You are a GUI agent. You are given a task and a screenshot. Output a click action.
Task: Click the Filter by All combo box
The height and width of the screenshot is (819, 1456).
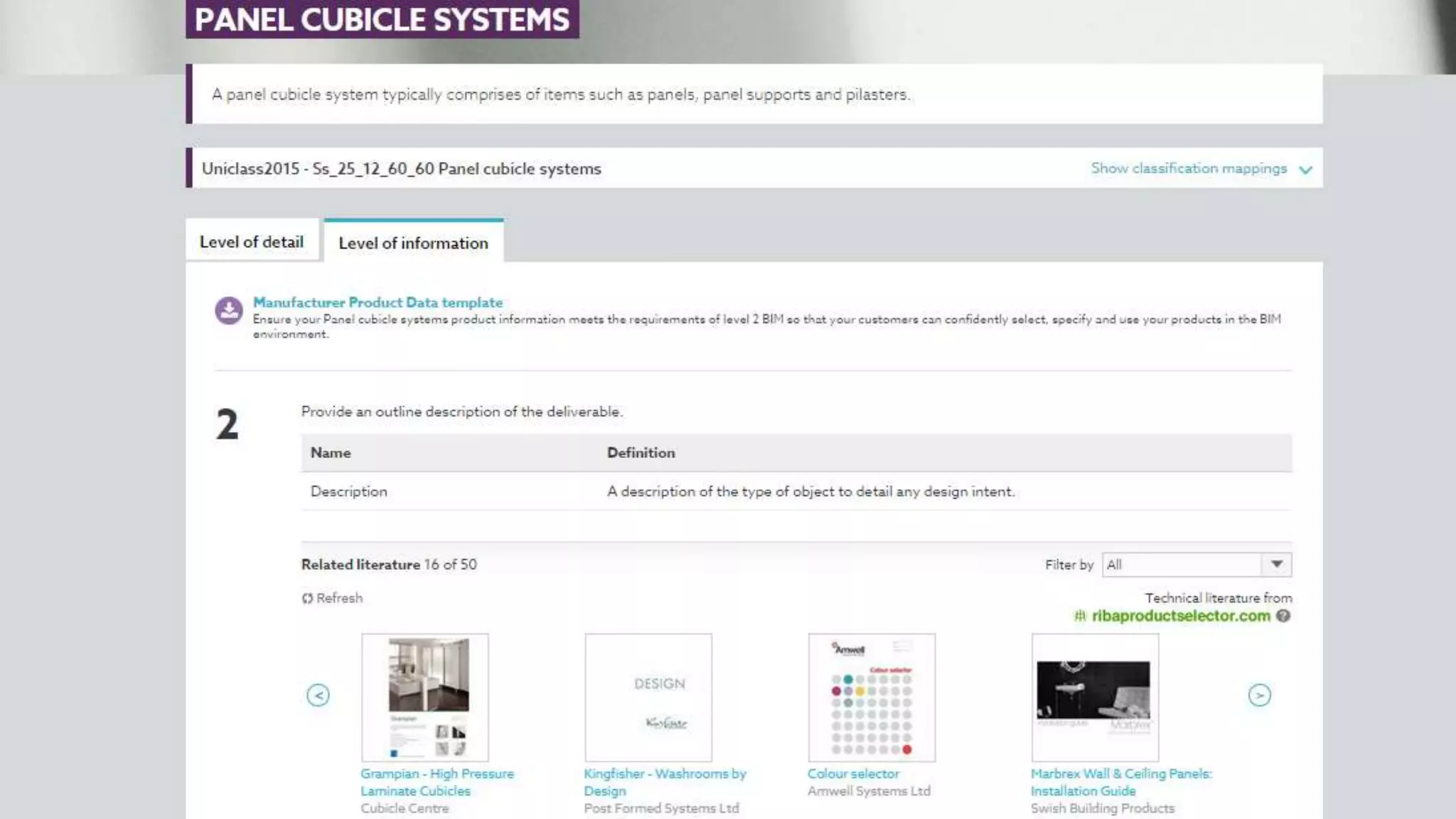[1182, 564]
